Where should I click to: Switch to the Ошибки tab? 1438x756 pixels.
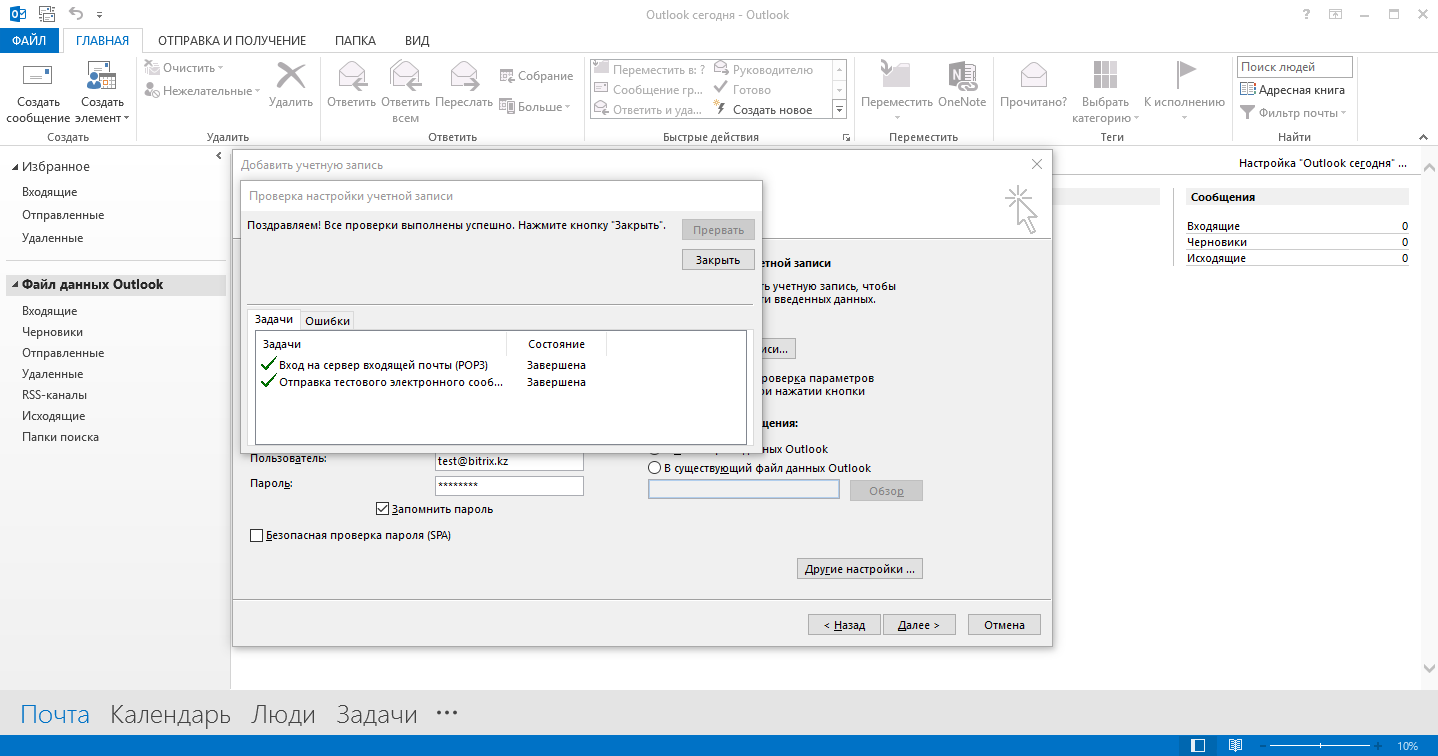[x=328, y=321]
